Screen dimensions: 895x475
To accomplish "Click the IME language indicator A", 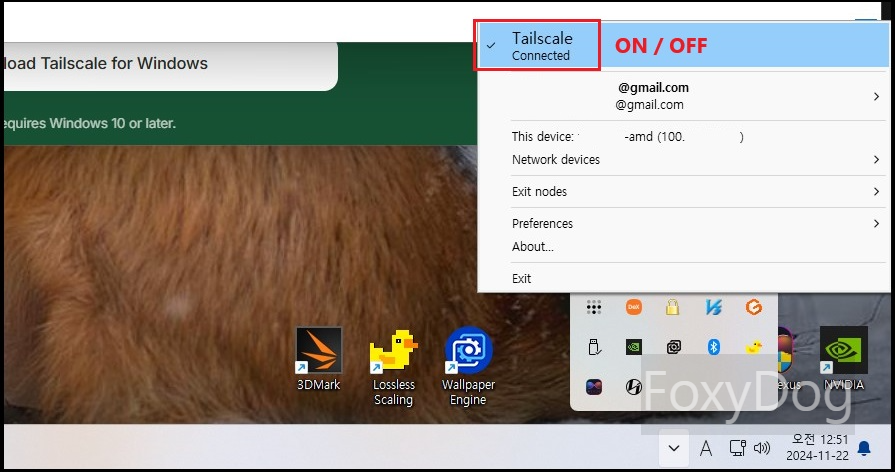I will 706,449.
